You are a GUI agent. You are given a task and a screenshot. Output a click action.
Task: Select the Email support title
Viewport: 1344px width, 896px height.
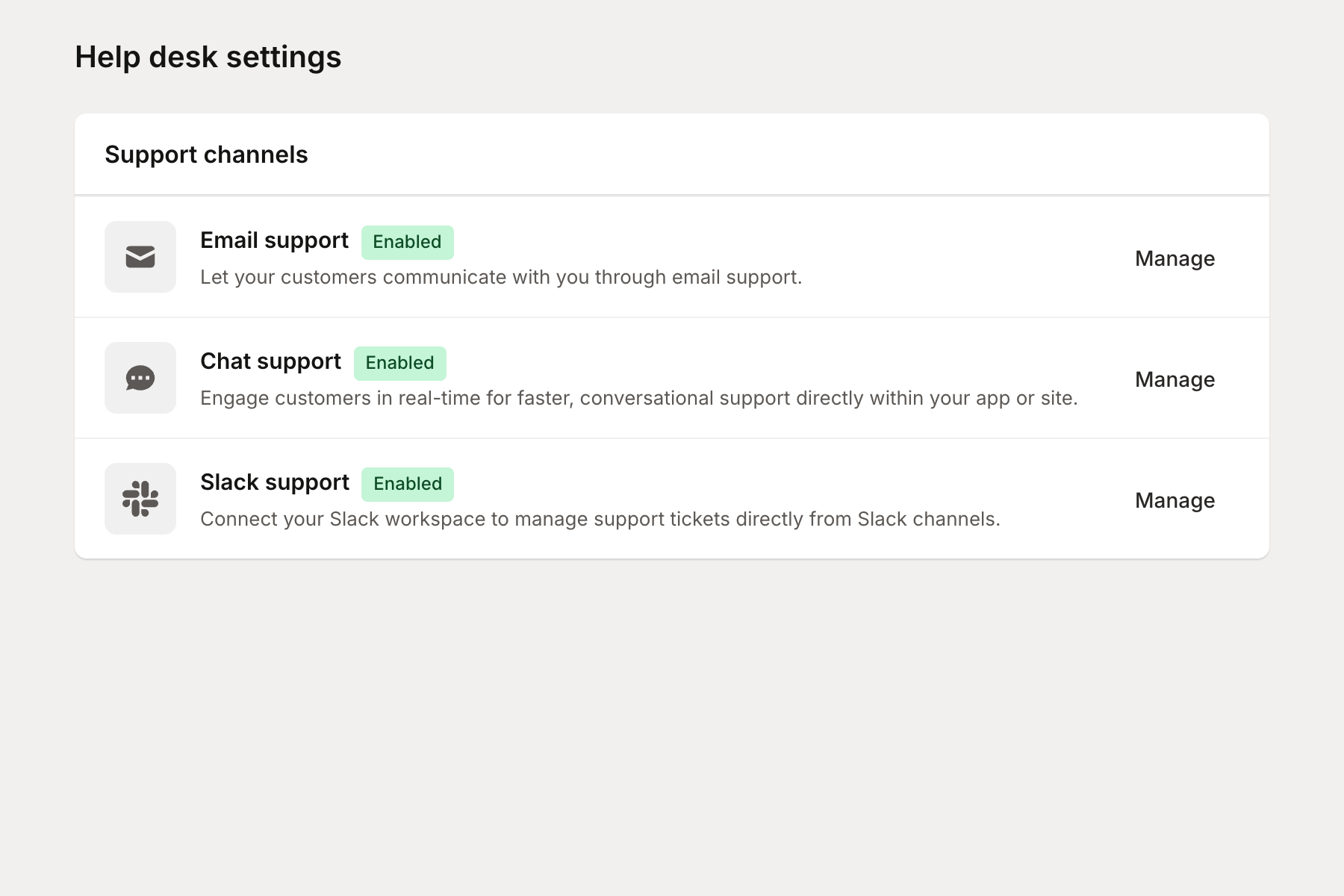[274, 240]
